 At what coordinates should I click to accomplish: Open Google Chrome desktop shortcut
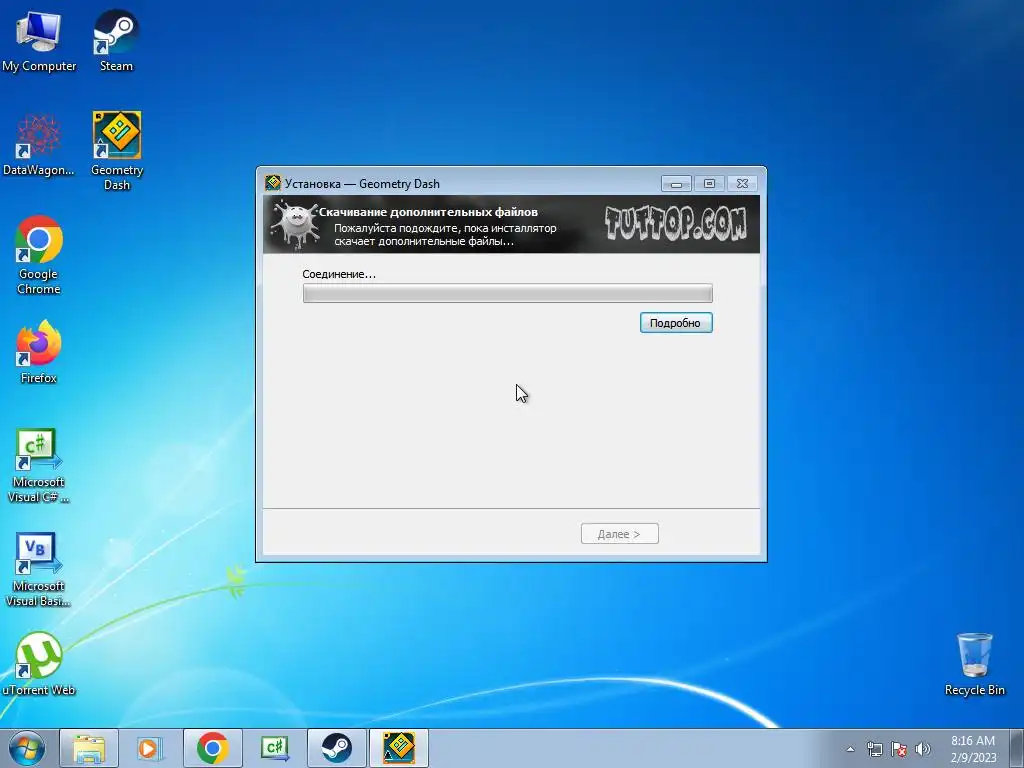(x=39, y=255)
